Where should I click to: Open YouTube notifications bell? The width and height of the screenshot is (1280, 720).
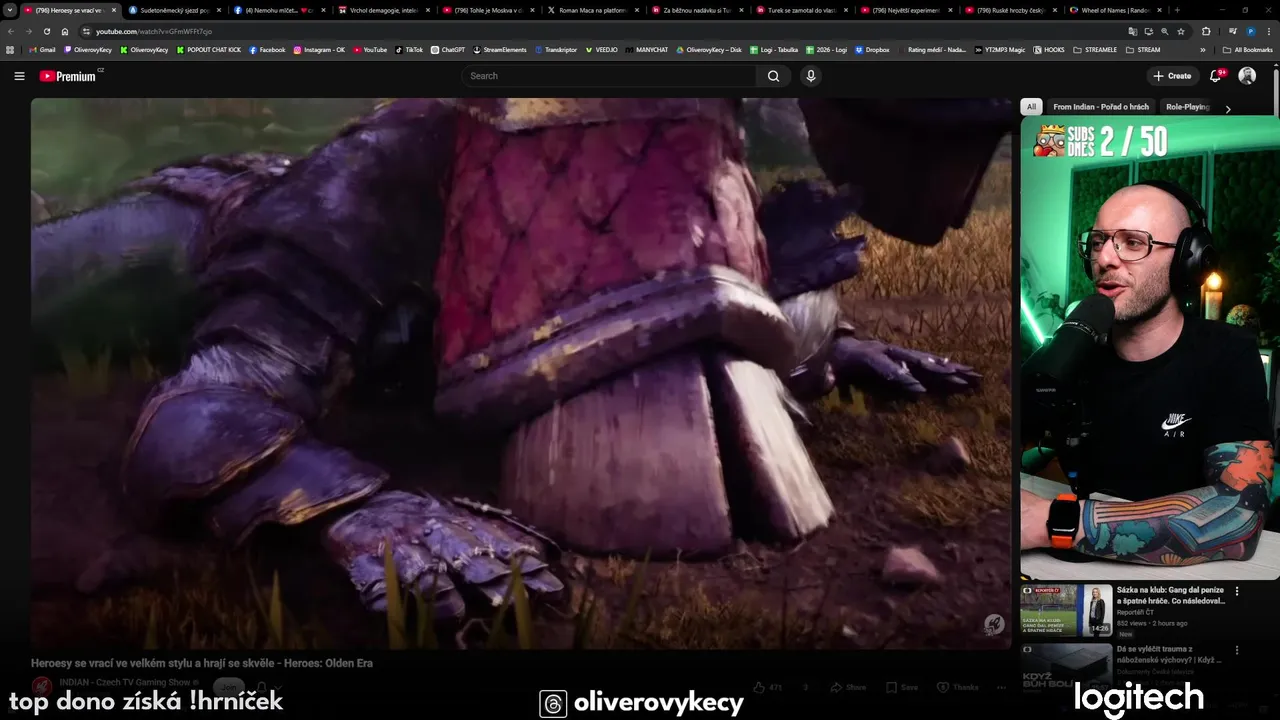click(1217, 76)
